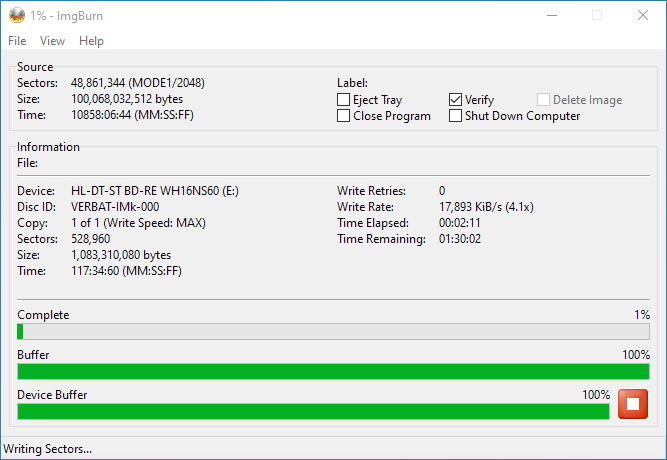
Task: Click the File: label in Information
Action: 27,163
